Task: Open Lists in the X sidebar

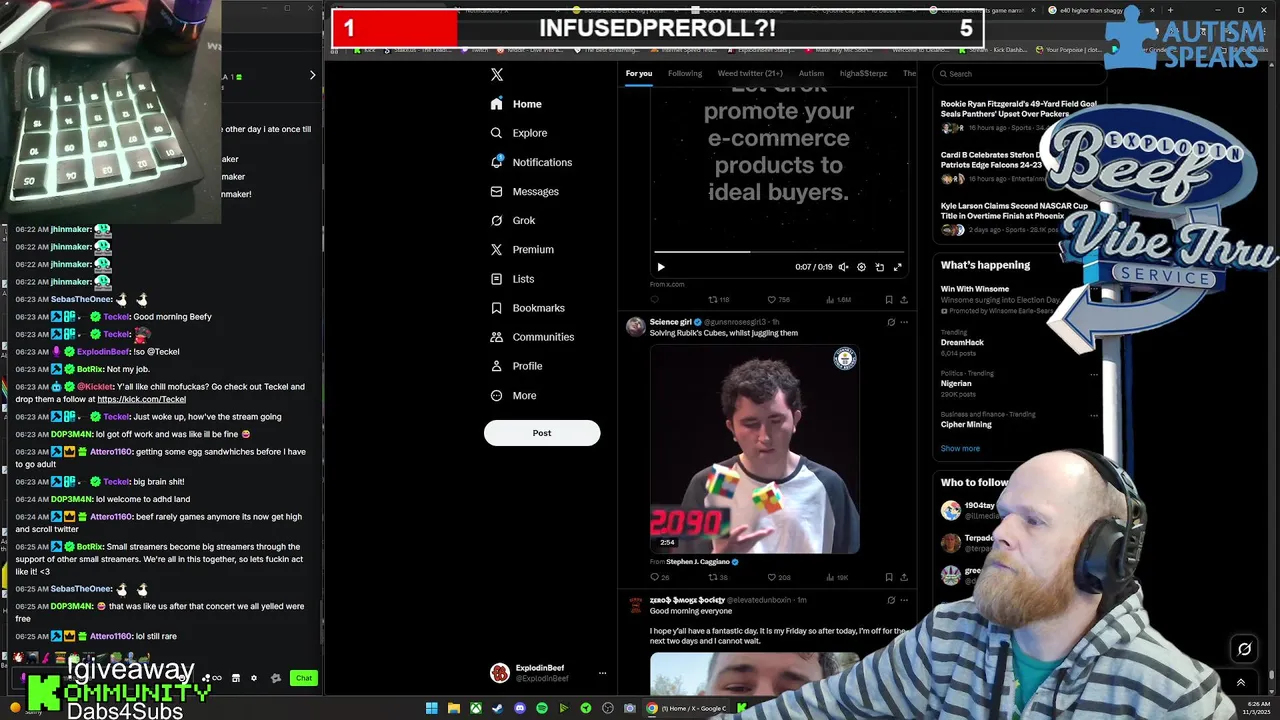Action: coord(512,279)
